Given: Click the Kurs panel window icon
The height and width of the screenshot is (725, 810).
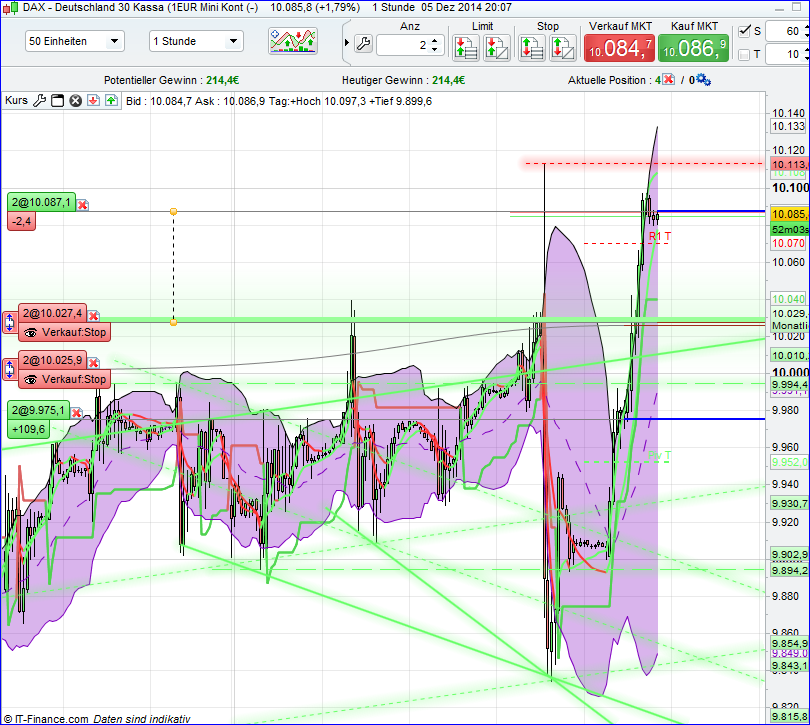Looking at the screenshot, I should pos(57,101).
